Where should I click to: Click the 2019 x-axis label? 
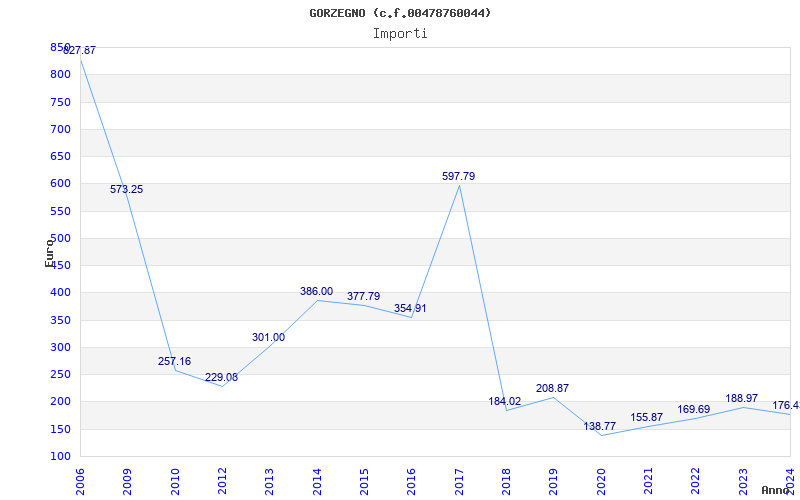click(553, 482)
